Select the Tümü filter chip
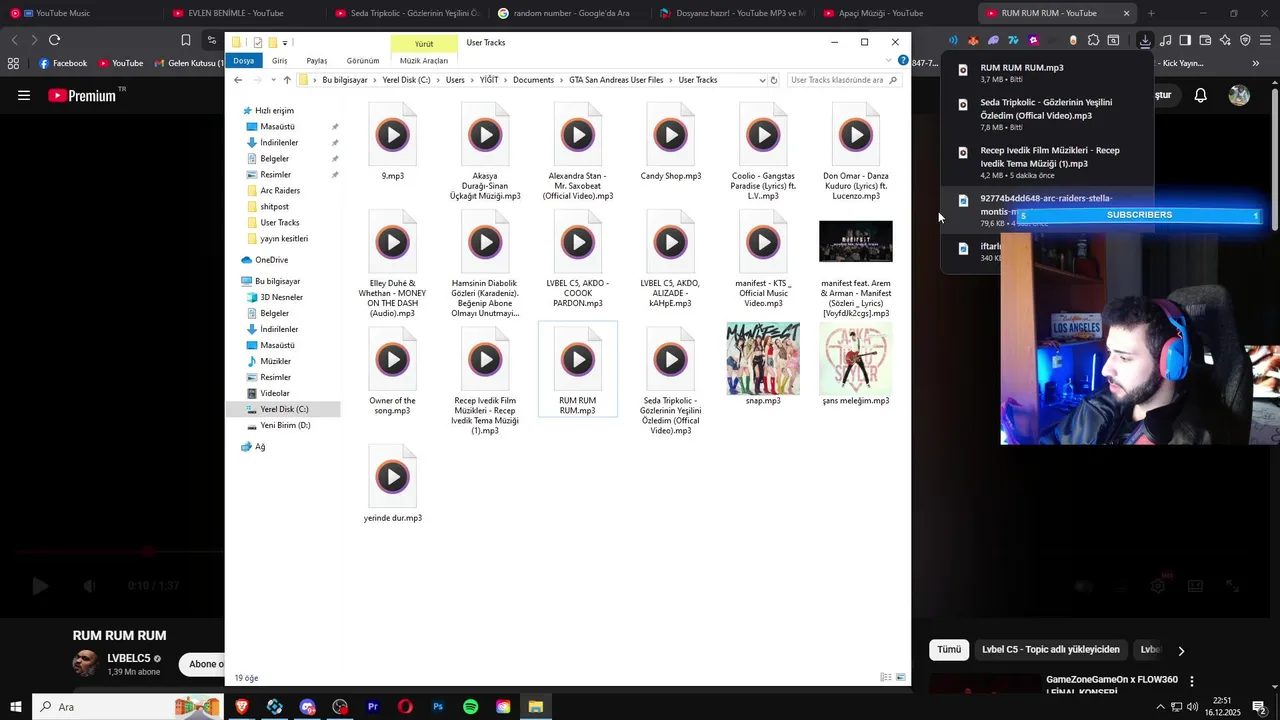The height and width of the screenshot is (720, 1280). coord(949,650)
